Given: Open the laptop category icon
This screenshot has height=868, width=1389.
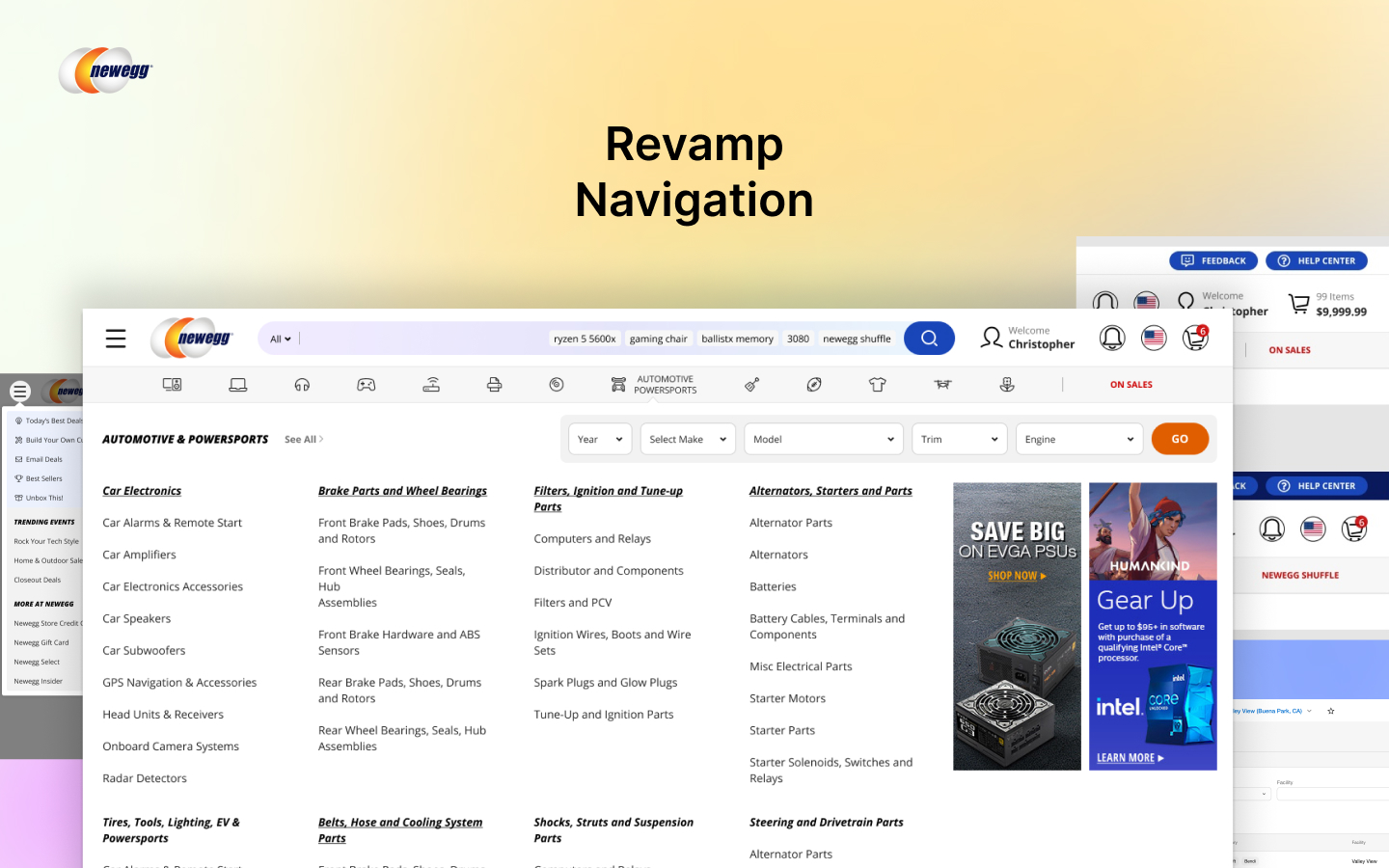Looking at the screenshot, I should pos(237,385).
